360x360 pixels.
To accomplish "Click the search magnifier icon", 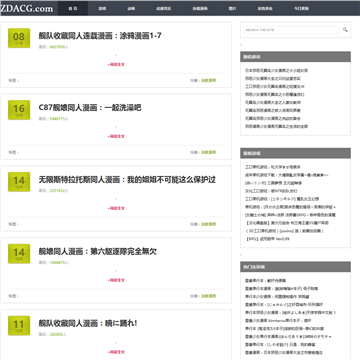I will tap(345, 30).
